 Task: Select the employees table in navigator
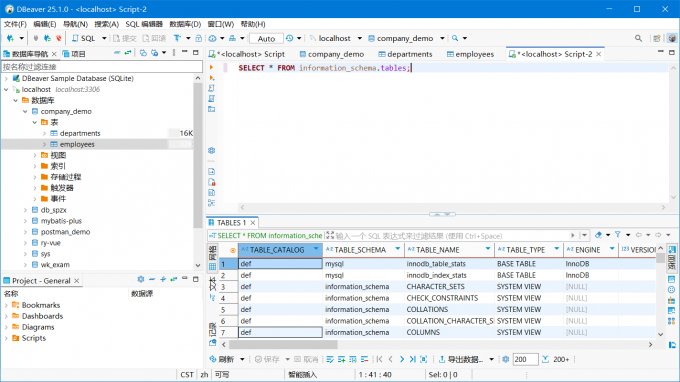click(x=77, y=144)
